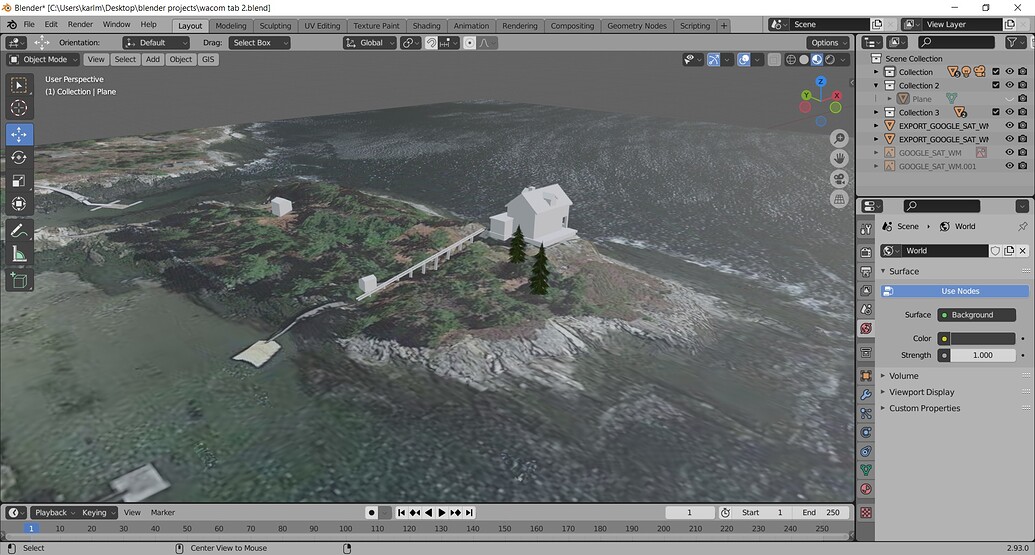Open the Object Constraints properties tab
The height and width of the screenshot is (555, 1035).
coord(866,451)
